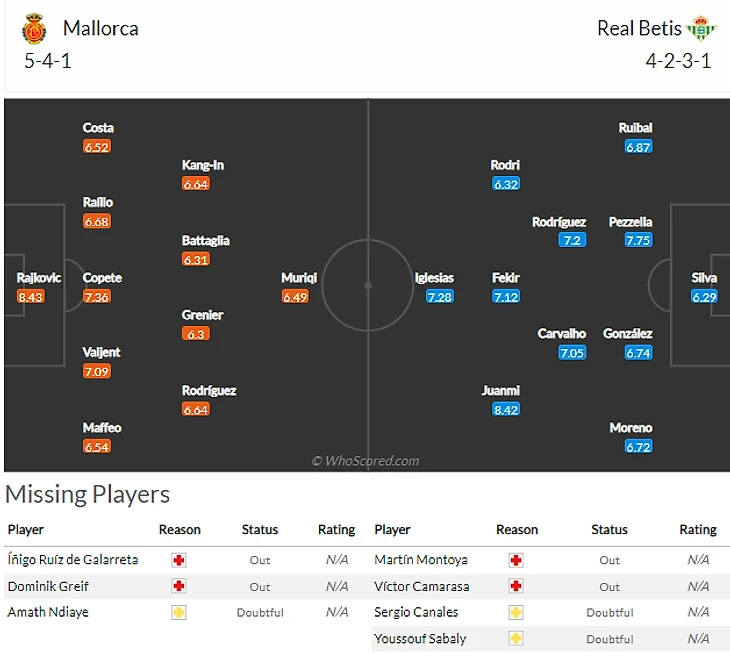Click Fekir on the pitch lineup

[506, 278]
